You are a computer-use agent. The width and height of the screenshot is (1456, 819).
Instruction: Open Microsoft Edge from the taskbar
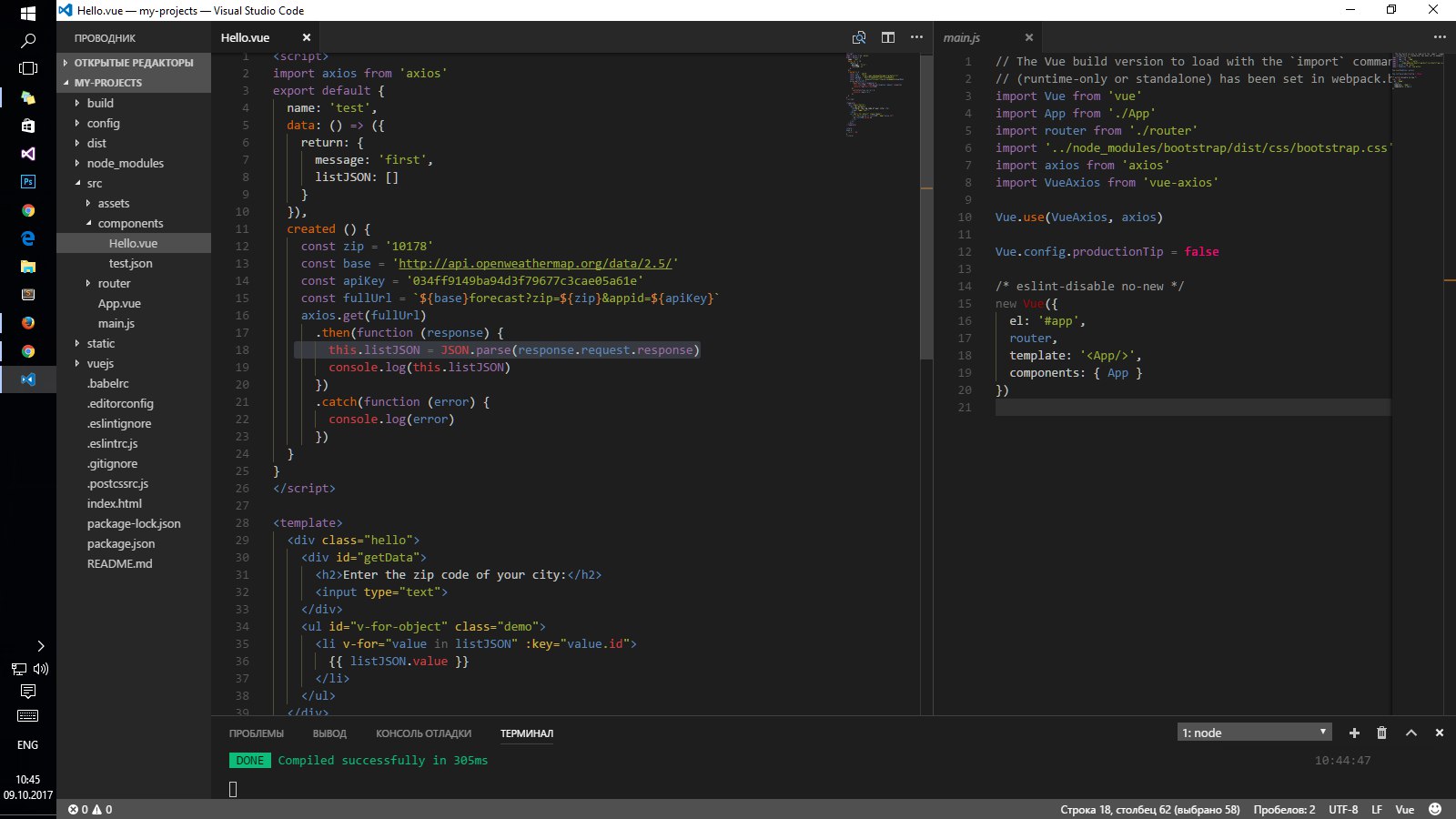click(x=28, y=238)
